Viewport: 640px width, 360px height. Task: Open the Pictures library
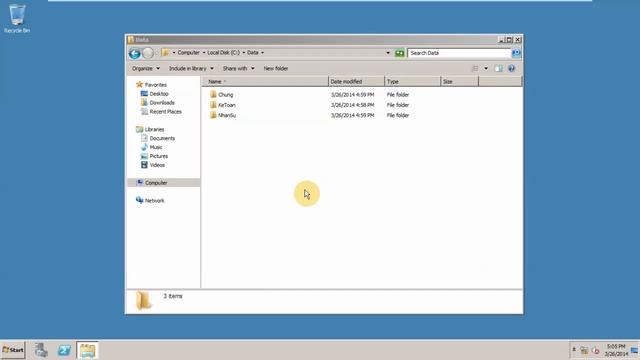[158, 156]
